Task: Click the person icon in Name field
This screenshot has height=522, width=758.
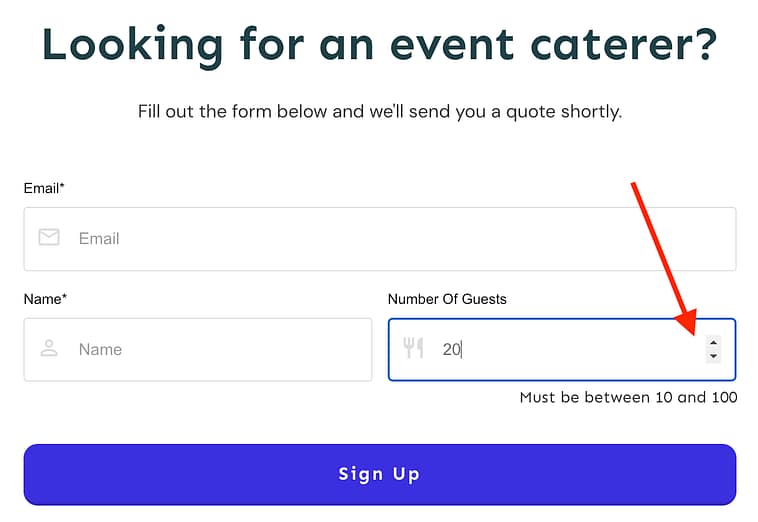Action: [x=49, y=349]
